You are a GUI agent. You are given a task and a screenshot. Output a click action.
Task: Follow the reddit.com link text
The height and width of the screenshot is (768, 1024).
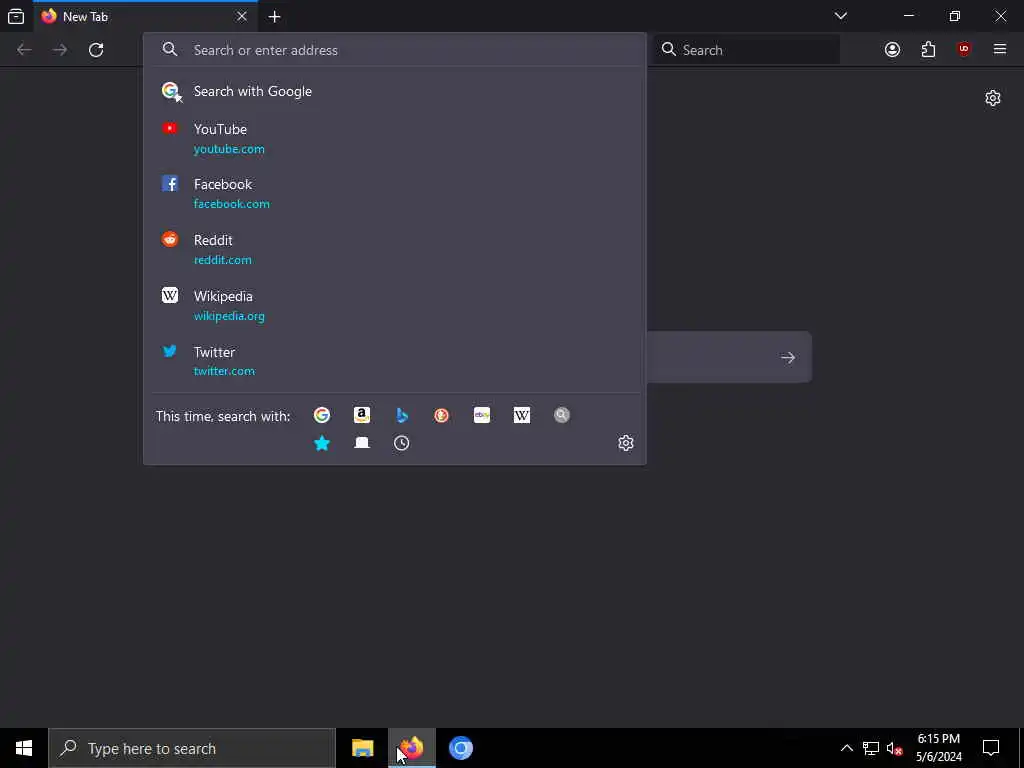click(223, 260)
